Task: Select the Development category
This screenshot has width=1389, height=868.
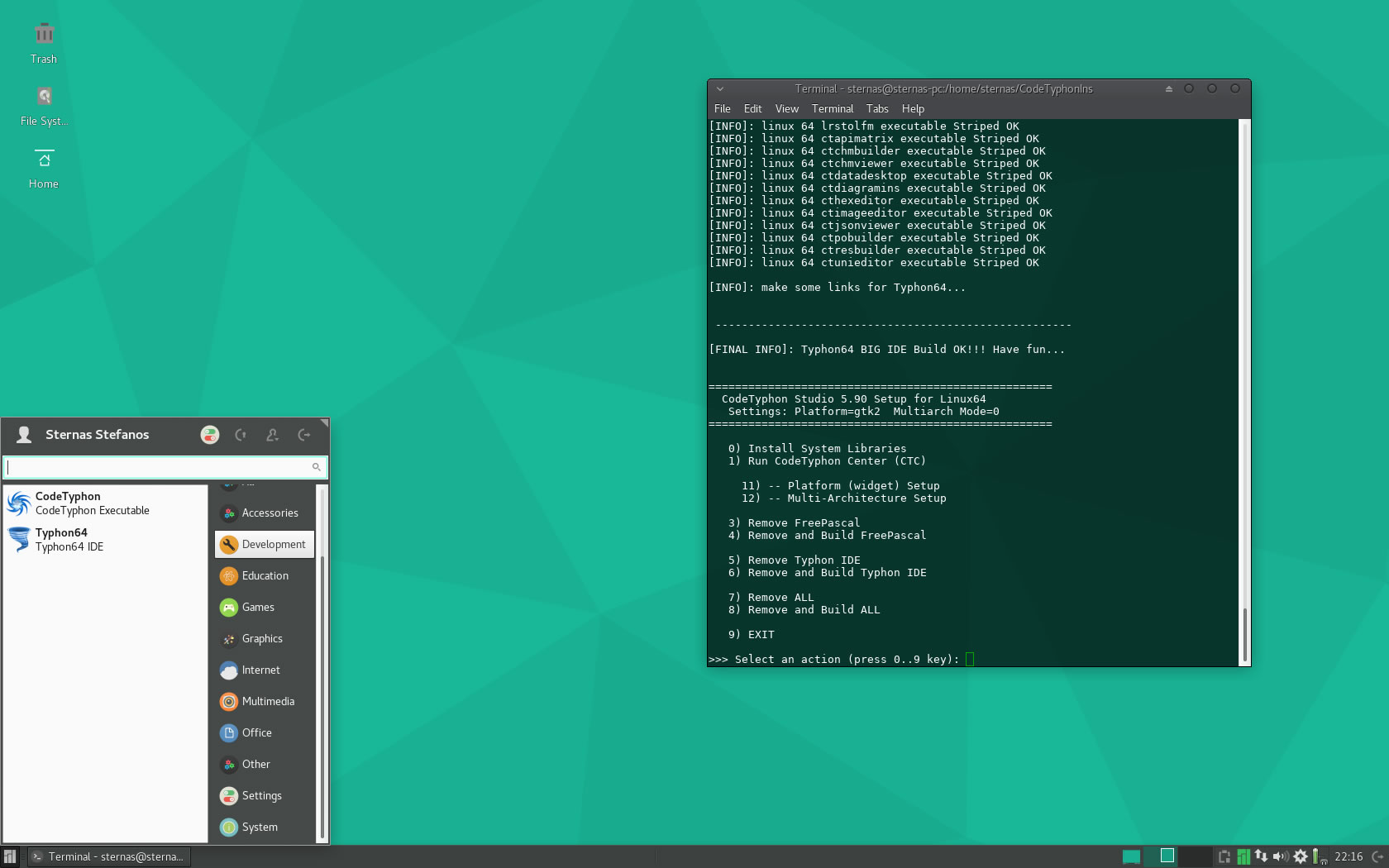Action: click(x=265, y=545)
